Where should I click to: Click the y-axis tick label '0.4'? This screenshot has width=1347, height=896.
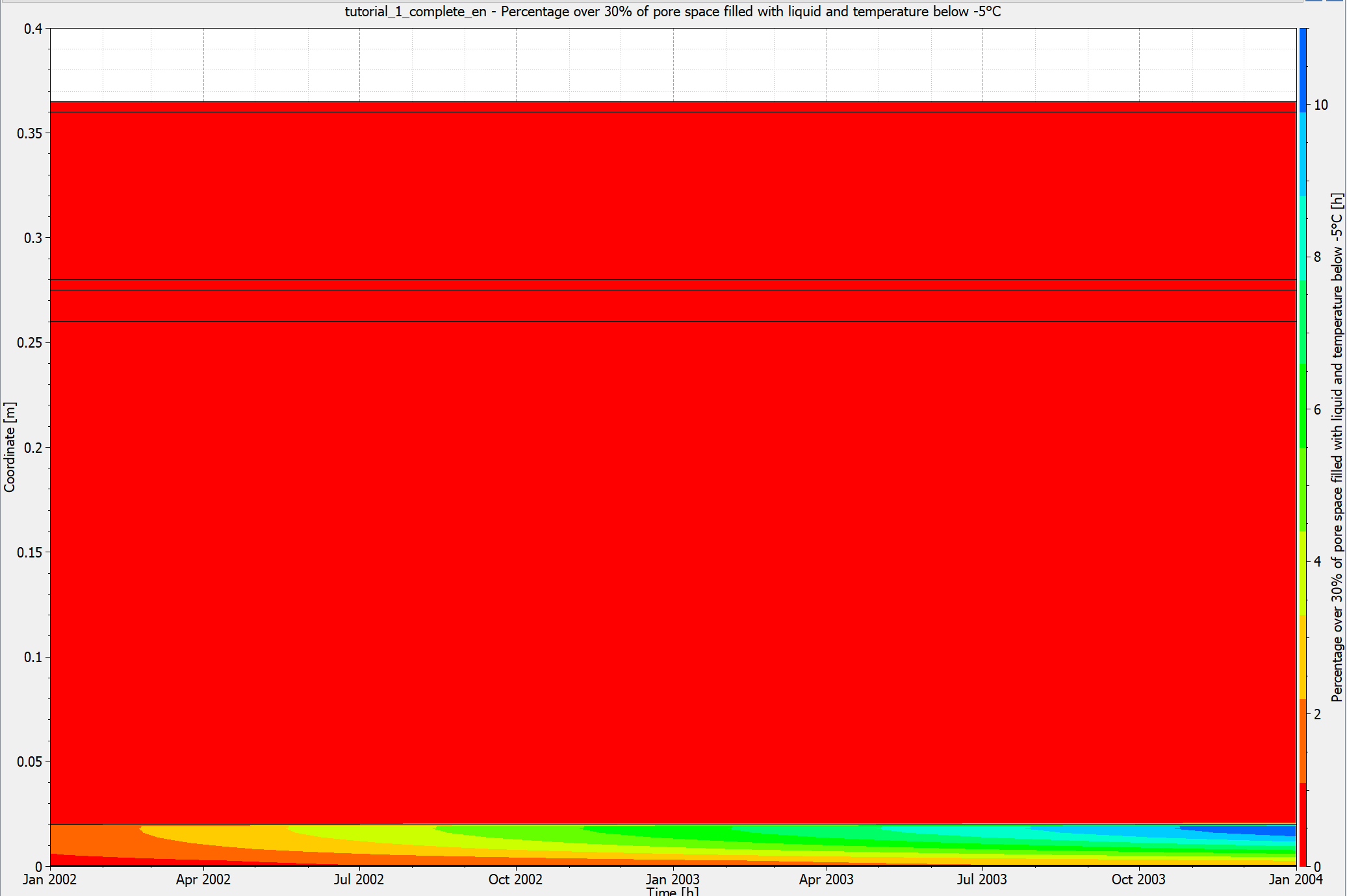tap(33, 29)
